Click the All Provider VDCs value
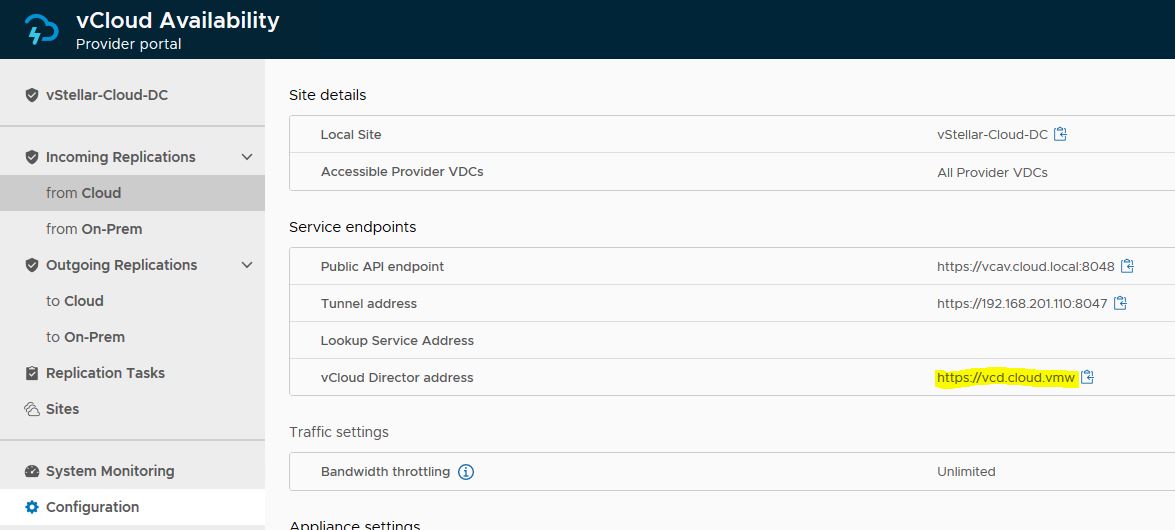 point(992,172)
